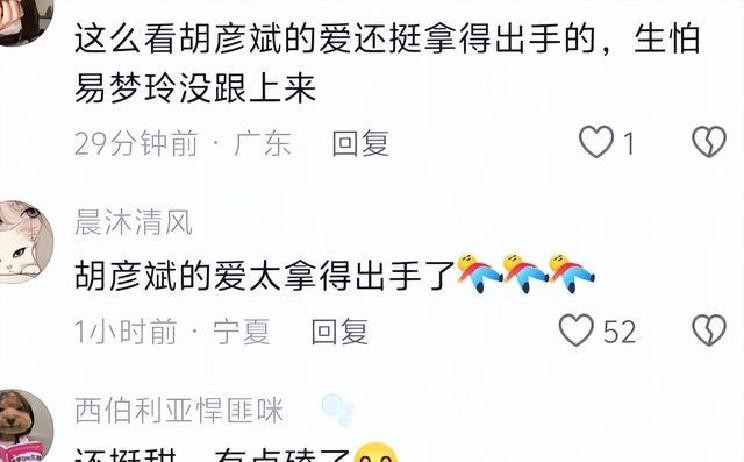Click the 1小时前 · 宁夏 timestamp
This screenshot has height=462, width=744.
pos(172,331)
